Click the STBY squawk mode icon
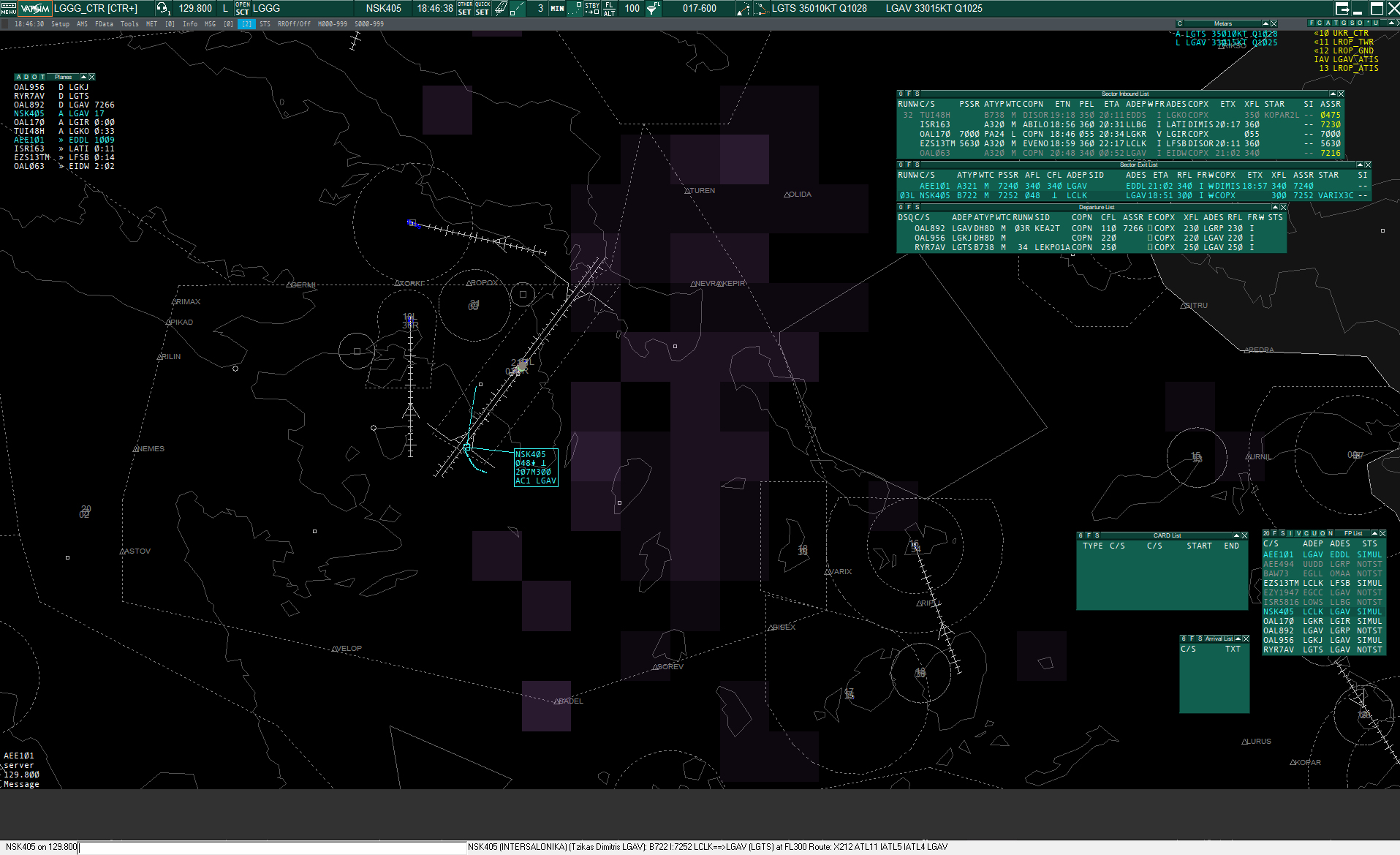 pyautogui.click(x=591, y=9)
